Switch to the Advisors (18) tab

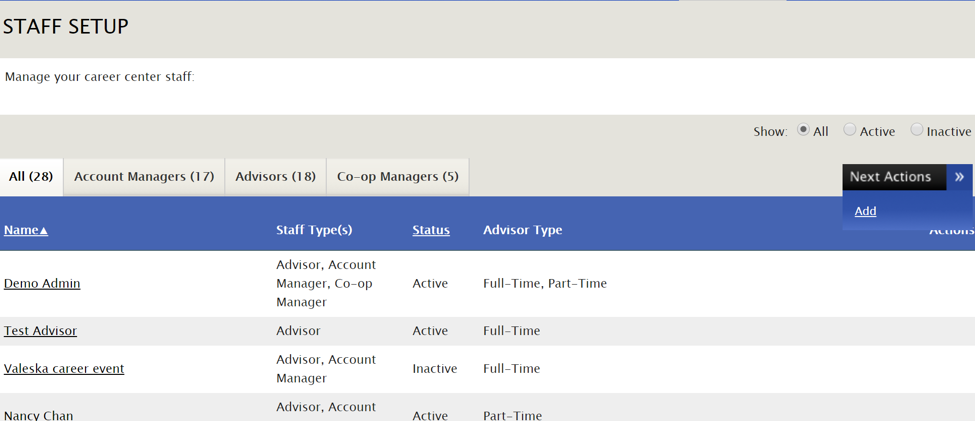tap(275, 177)
